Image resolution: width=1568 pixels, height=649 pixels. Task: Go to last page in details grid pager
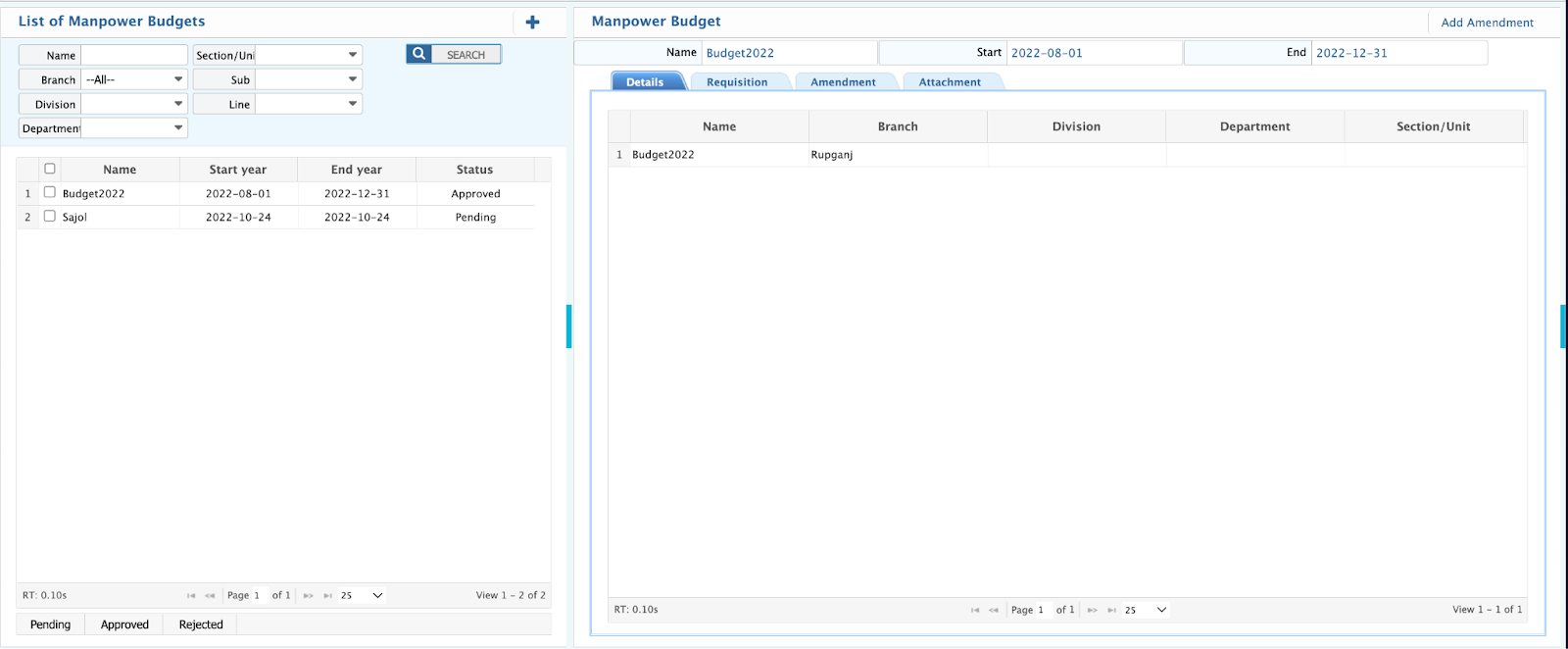(1111, 610)
